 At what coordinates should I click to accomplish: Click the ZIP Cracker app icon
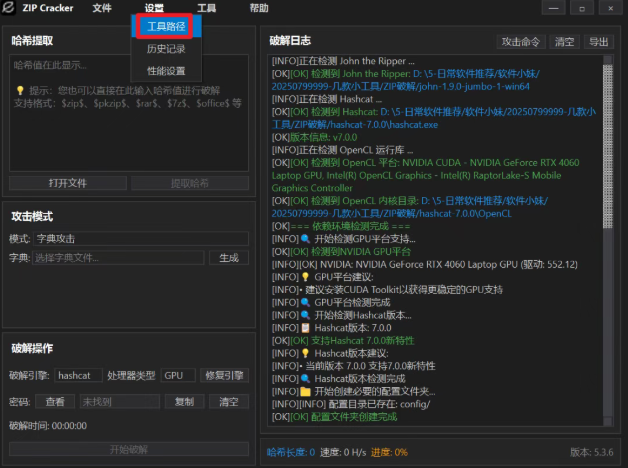click(9, 8)
